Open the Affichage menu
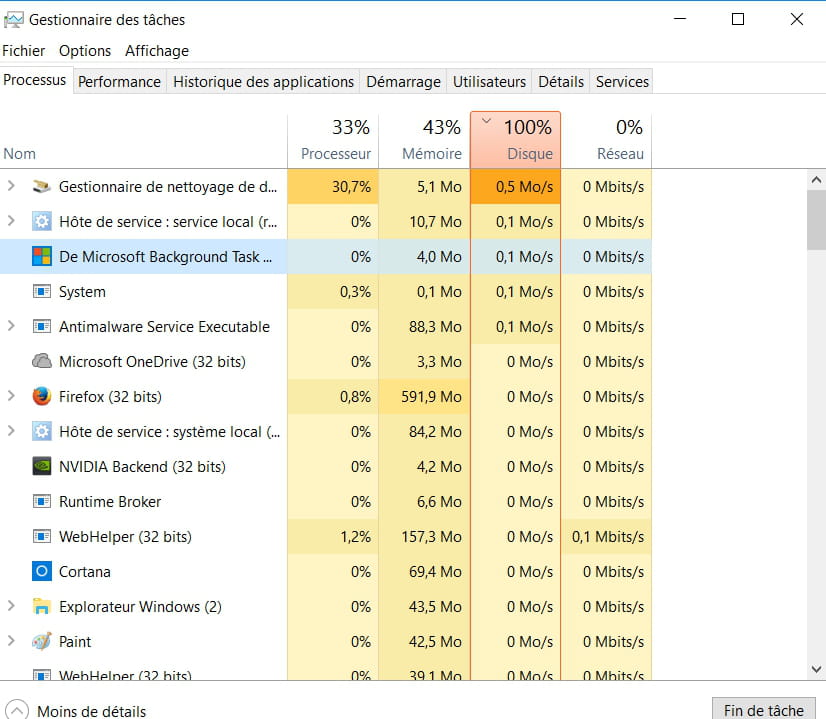 pos(157,51)
